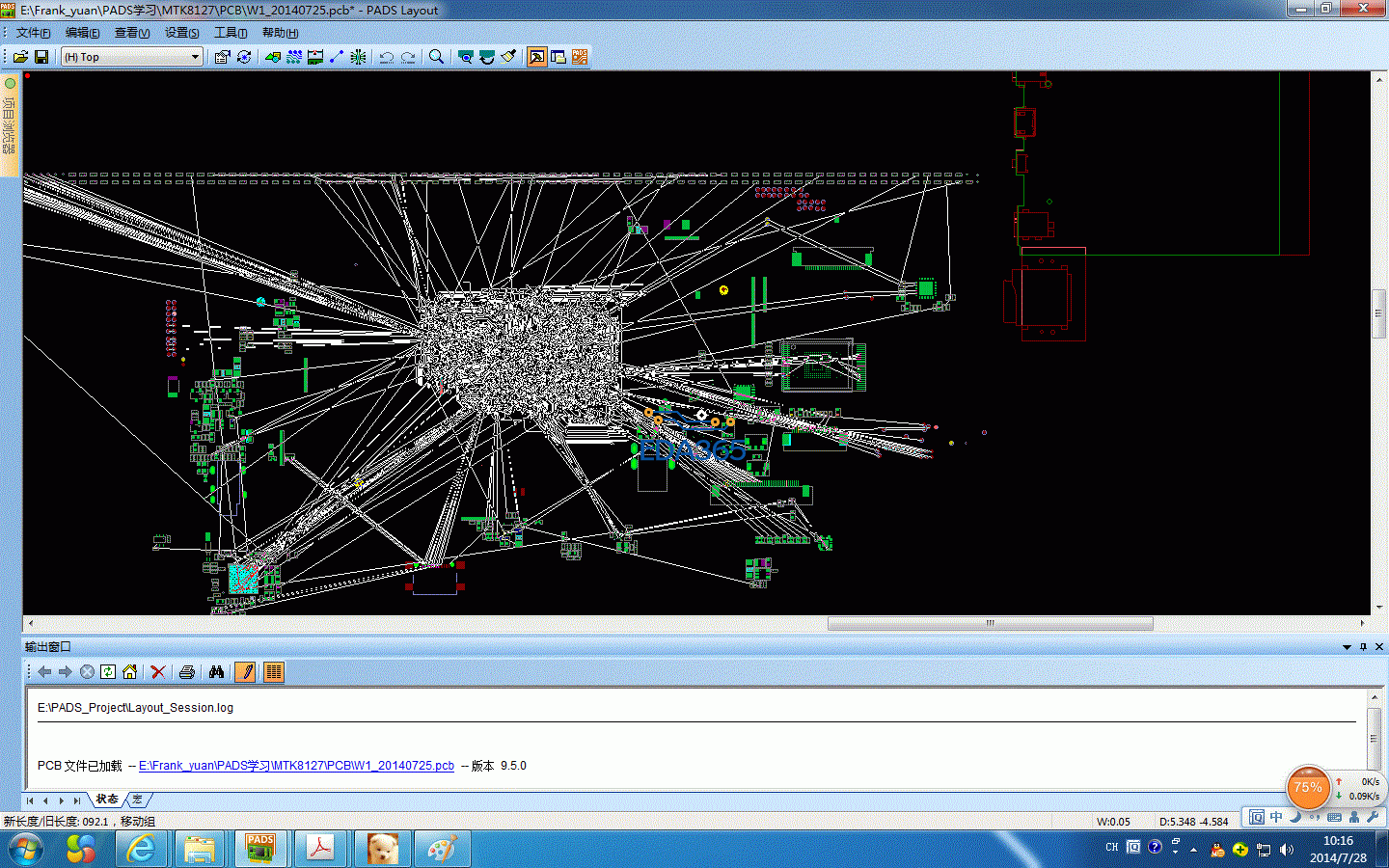The width and height of the screenshot is (1389, 868).
Task: Open the 工具 (Tools) menu
Action: point(230,33)
